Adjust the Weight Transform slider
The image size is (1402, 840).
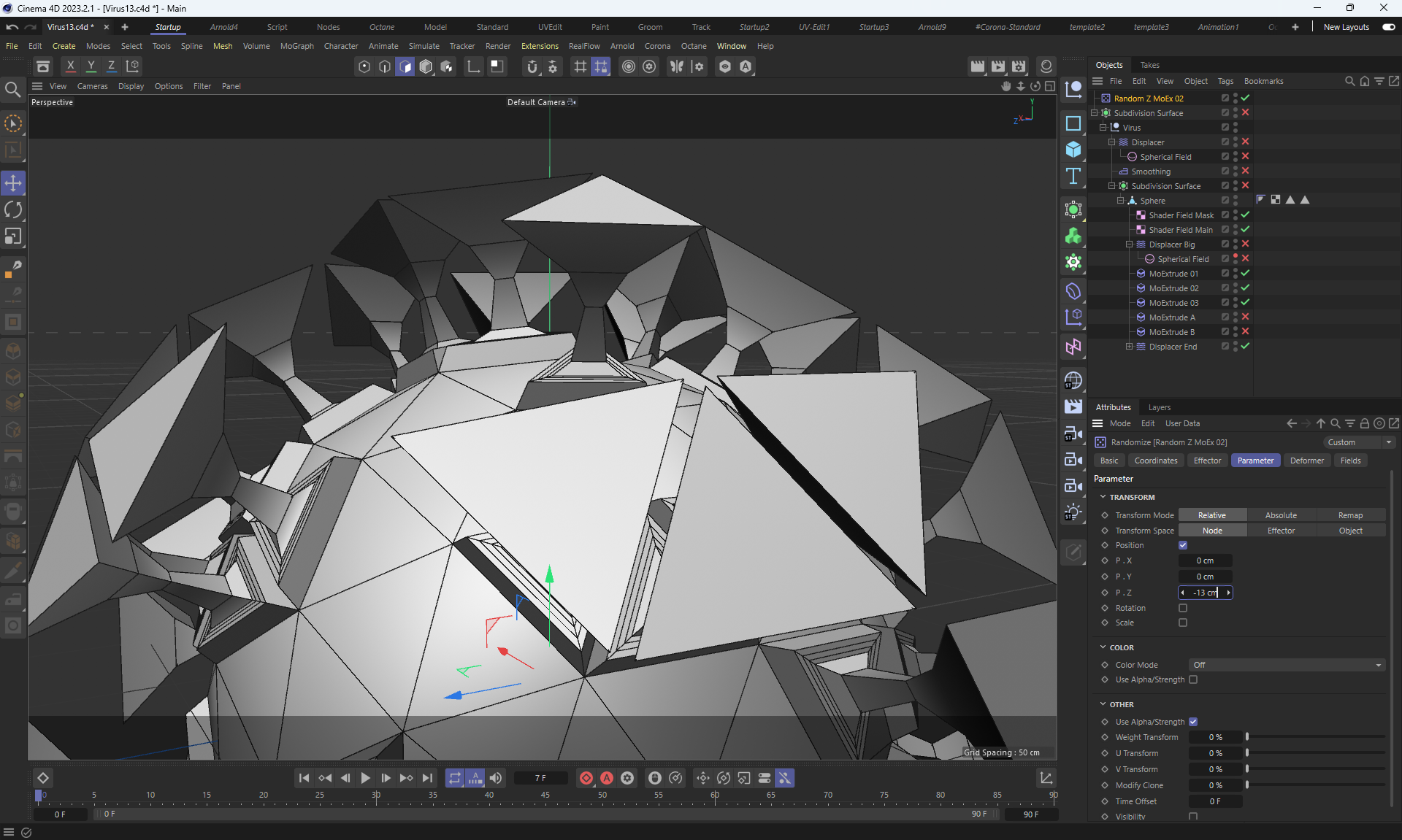point(1314,737)
